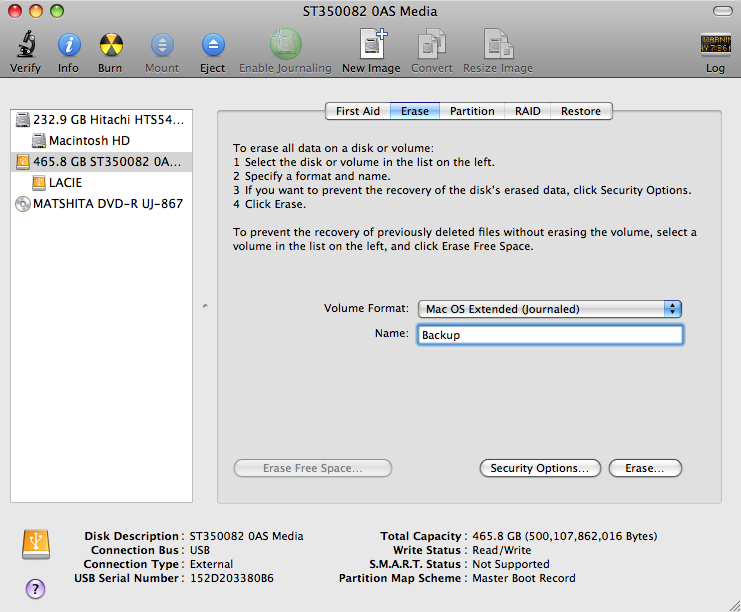The width and height of the screenshot is (741, 612).
Task: Click the Convert image icon
Action: [x=431, y=44]
